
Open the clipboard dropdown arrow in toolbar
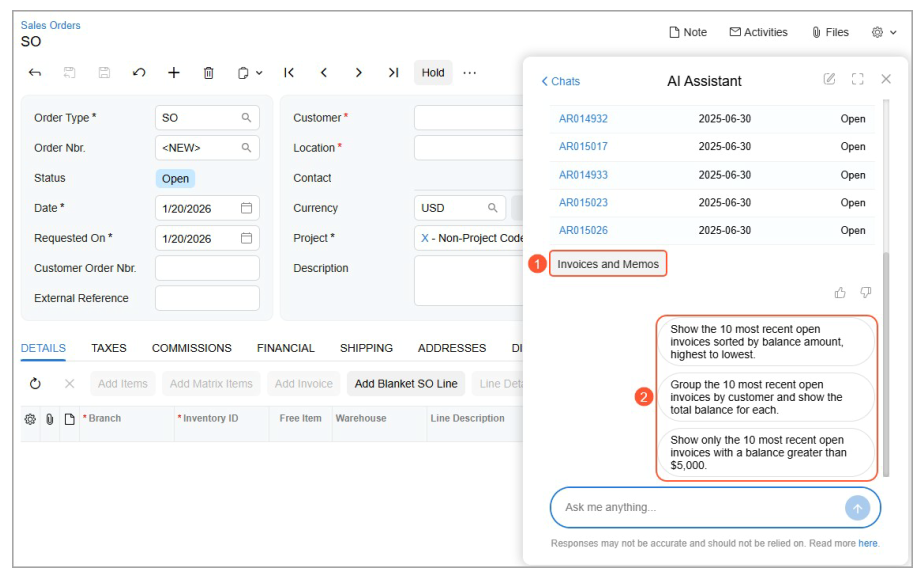259,73
